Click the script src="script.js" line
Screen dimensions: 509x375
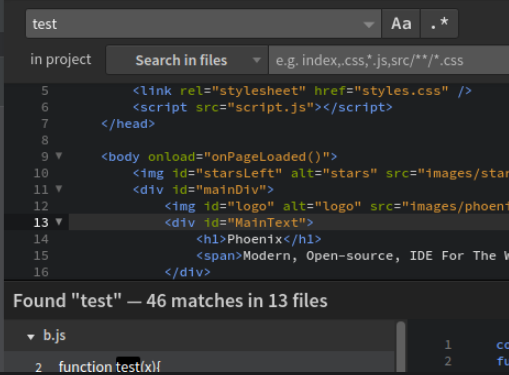[263, 107]
